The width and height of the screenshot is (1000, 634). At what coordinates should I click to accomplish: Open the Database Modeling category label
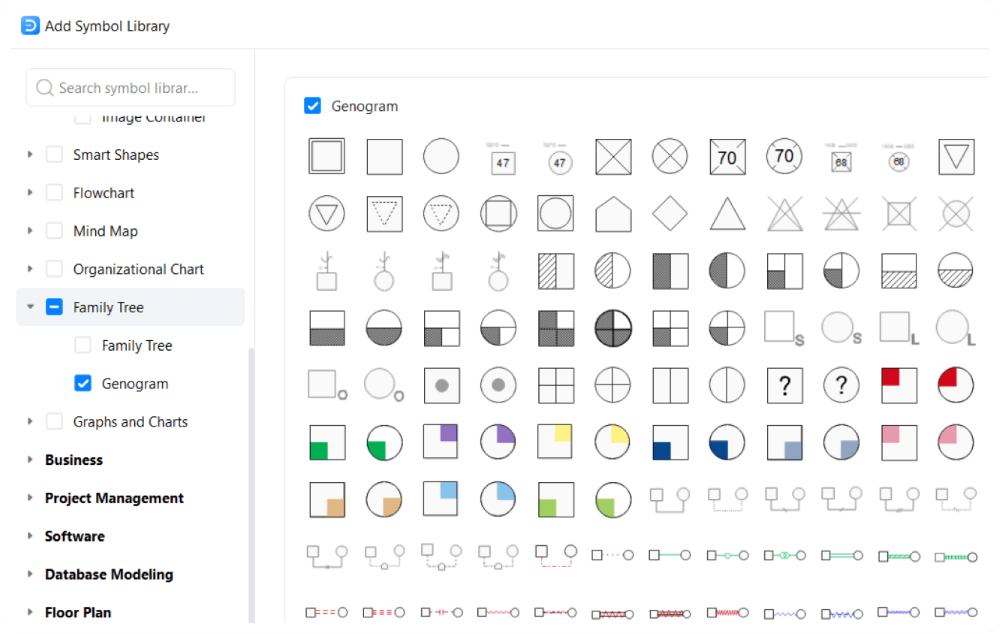[x=109, y=574]
